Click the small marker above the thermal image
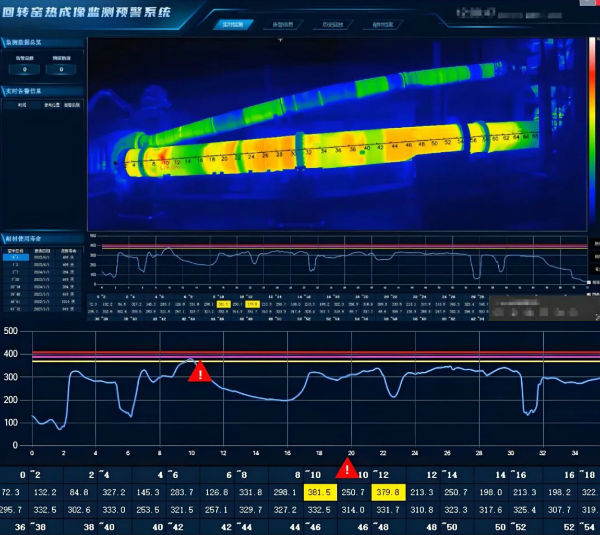600x535 pixels. click(281, 39)
